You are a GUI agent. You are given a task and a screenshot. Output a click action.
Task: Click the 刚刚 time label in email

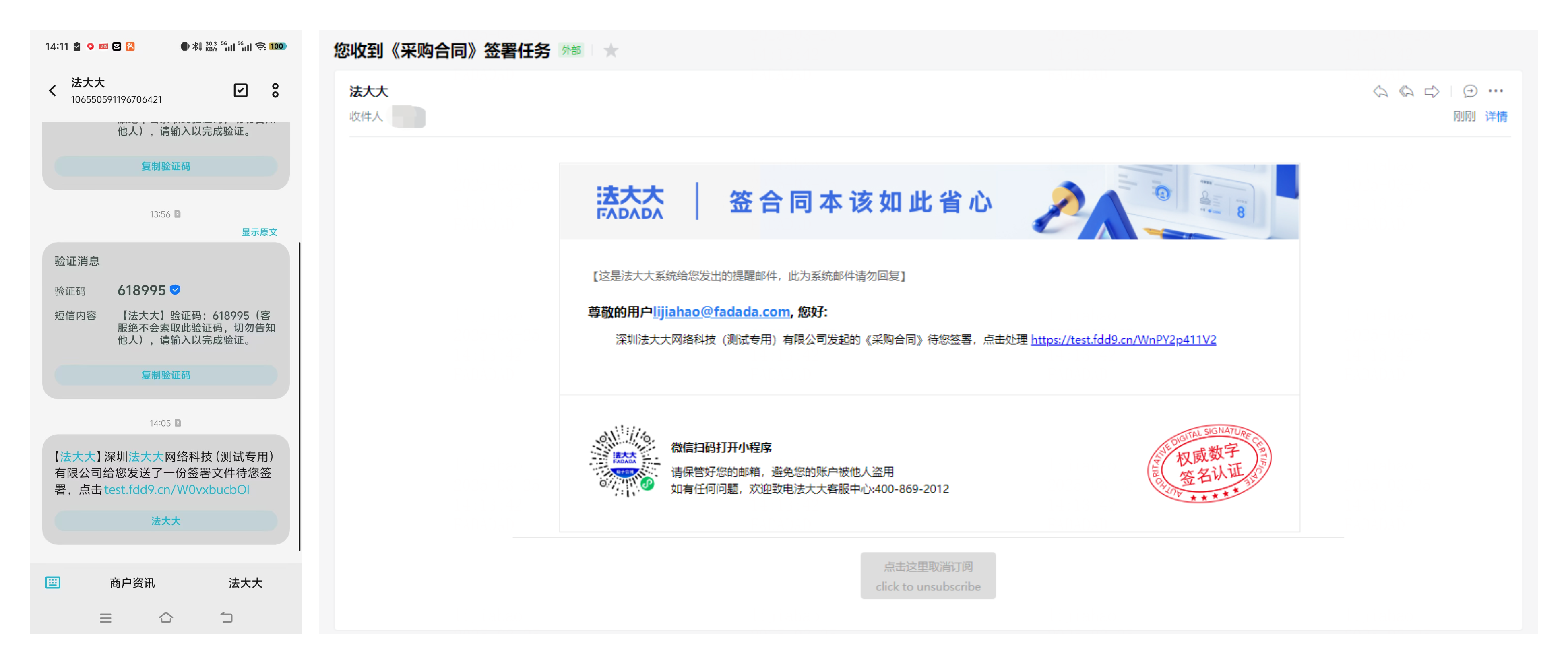(1464, 116)
